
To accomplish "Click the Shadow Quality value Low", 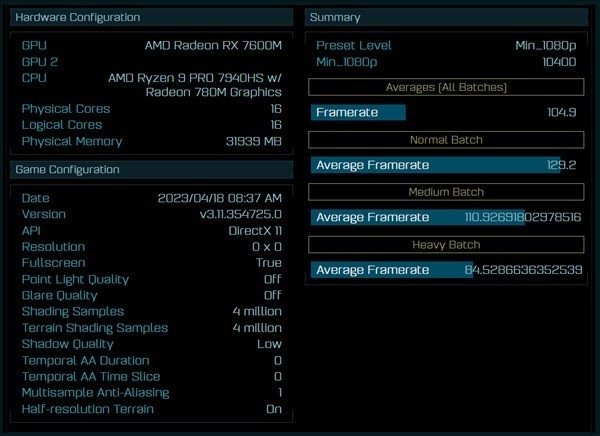I will tap(269, 344).
